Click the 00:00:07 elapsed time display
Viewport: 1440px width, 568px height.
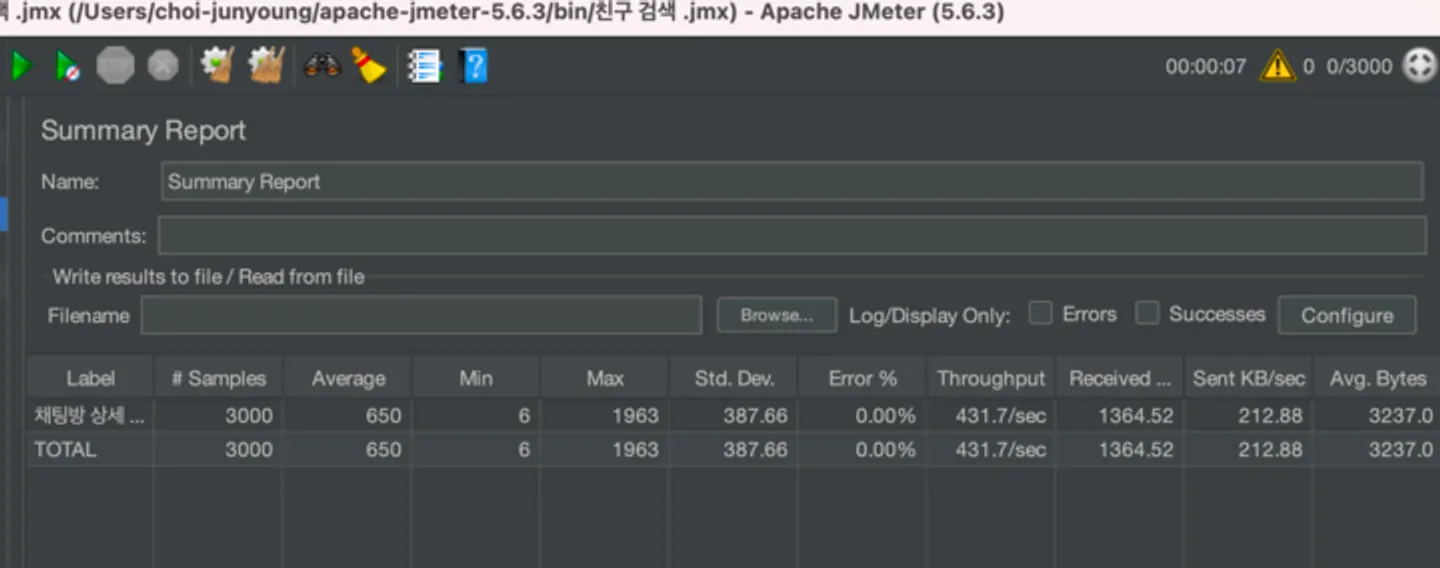tap(1206, 67)
